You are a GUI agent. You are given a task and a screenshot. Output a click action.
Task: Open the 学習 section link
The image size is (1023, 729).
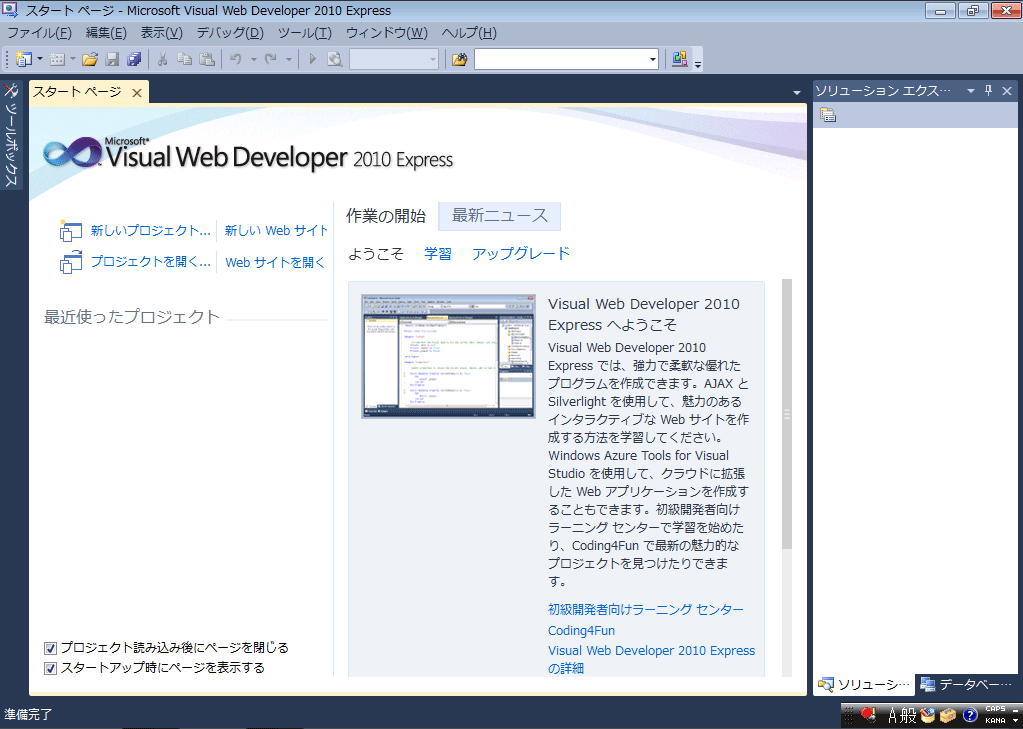pyautogui.click(x=438, y=253)
